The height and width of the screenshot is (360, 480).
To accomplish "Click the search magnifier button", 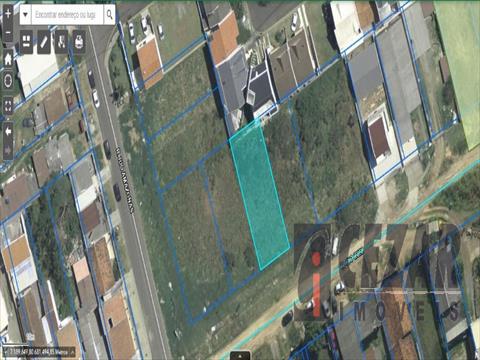I will [109, 14].
